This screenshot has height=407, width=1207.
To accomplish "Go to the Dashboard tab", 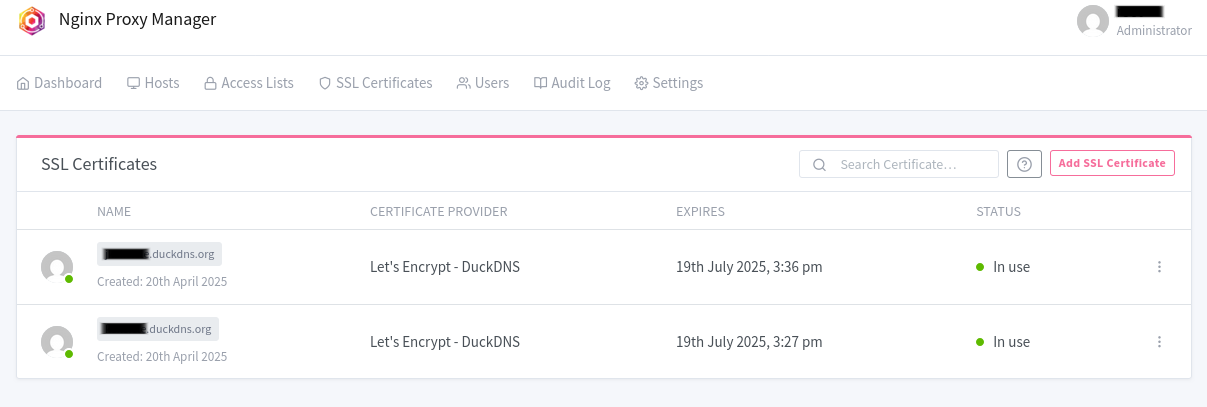I will (x=60, y=83).
